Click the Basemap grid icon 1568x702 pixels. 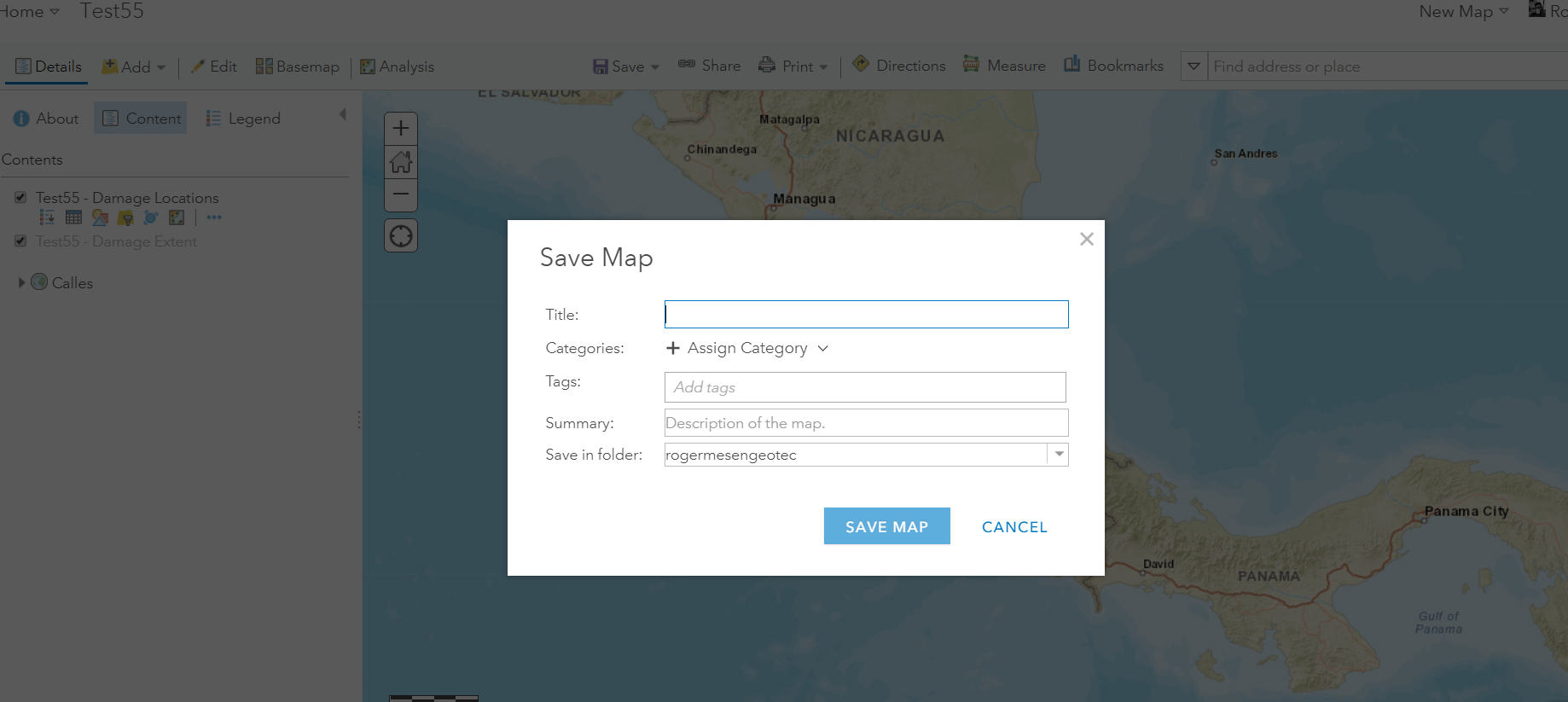point(264,67)
